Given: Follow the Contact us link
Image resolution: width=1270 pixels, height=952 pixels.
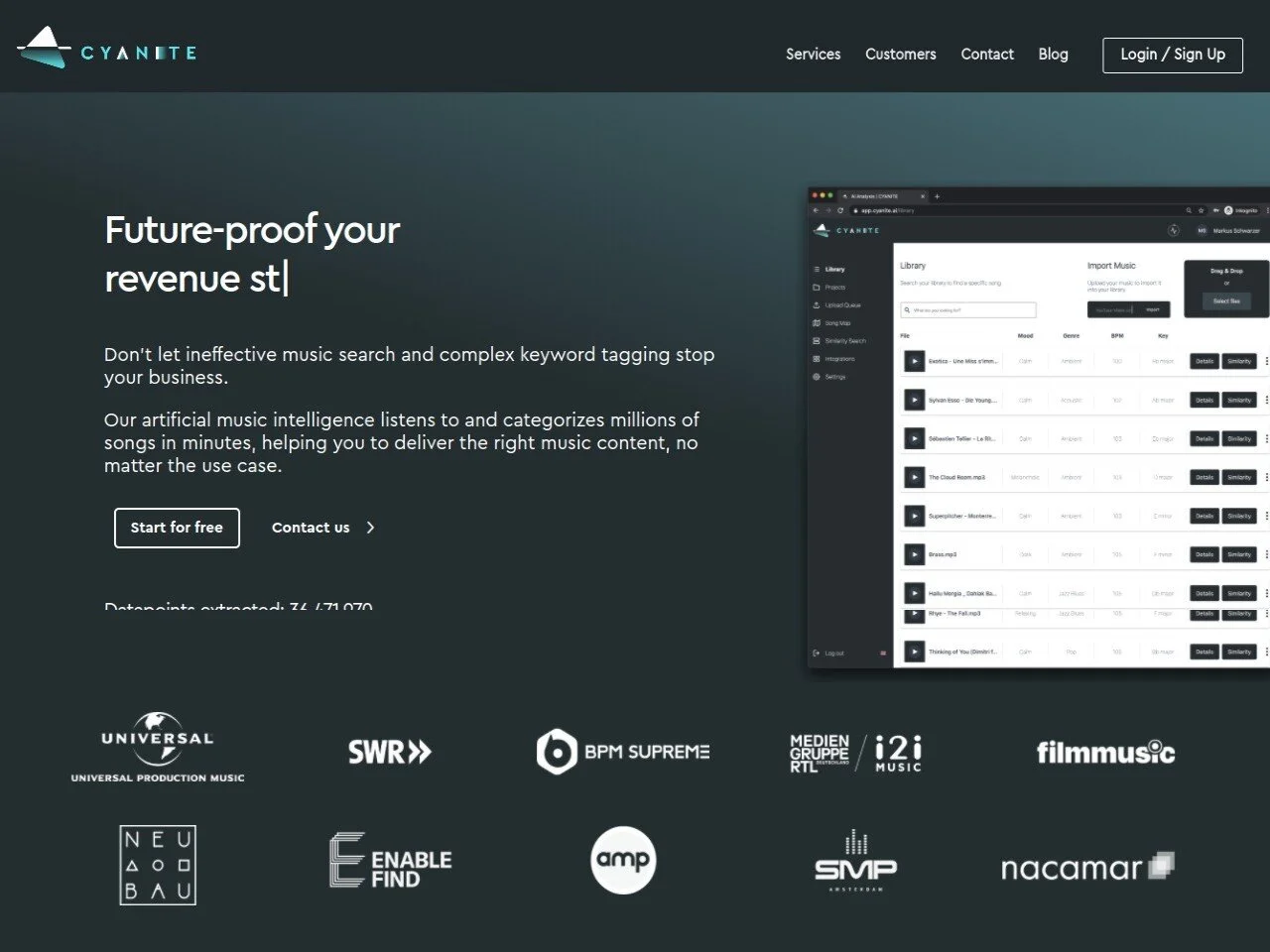Looking at the screenshot, I should coord(322,528).
